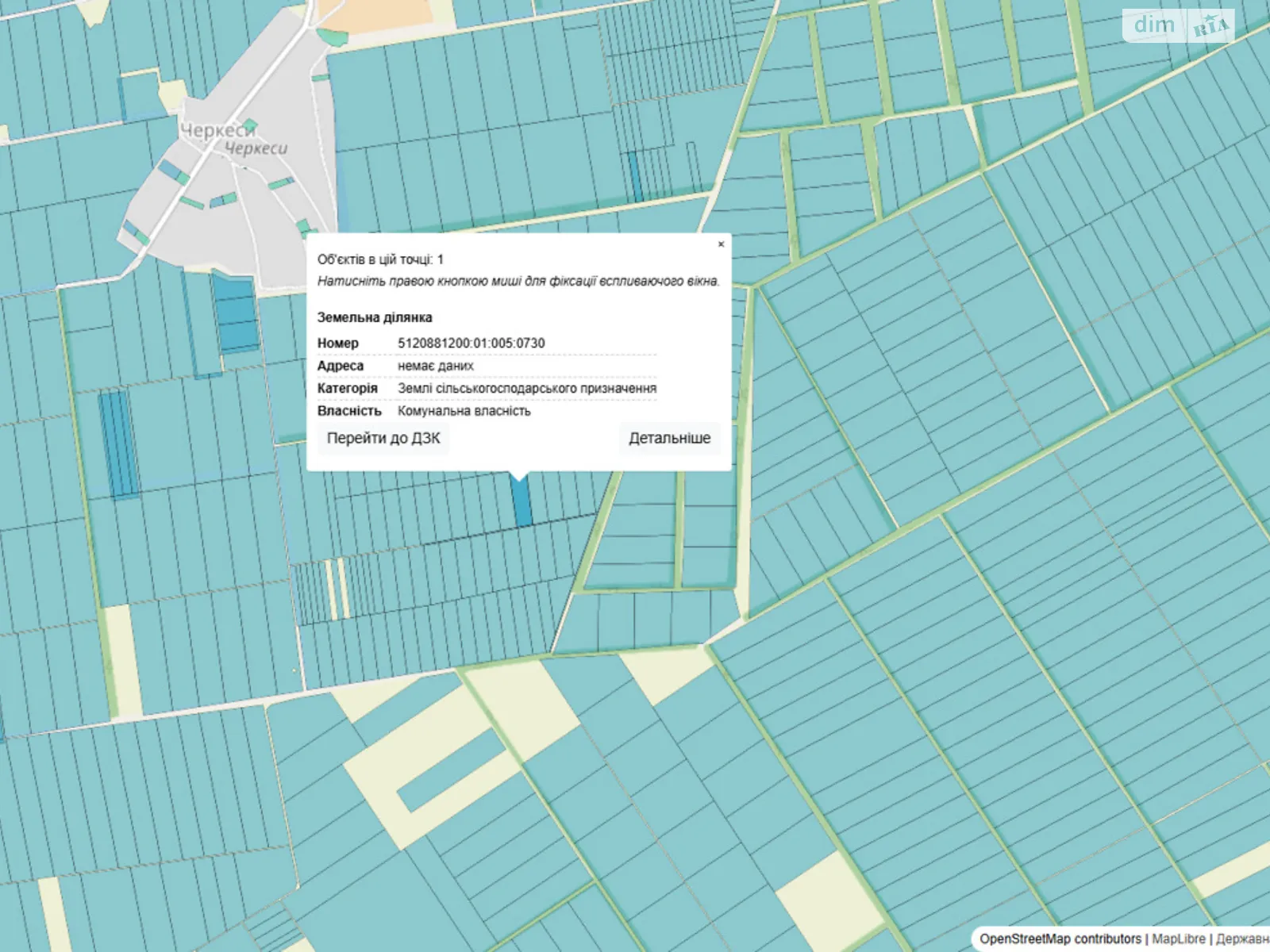Screen dimensions: 1270x952
Task: Click the Номер field label in the popup
Action: [338, 344]
